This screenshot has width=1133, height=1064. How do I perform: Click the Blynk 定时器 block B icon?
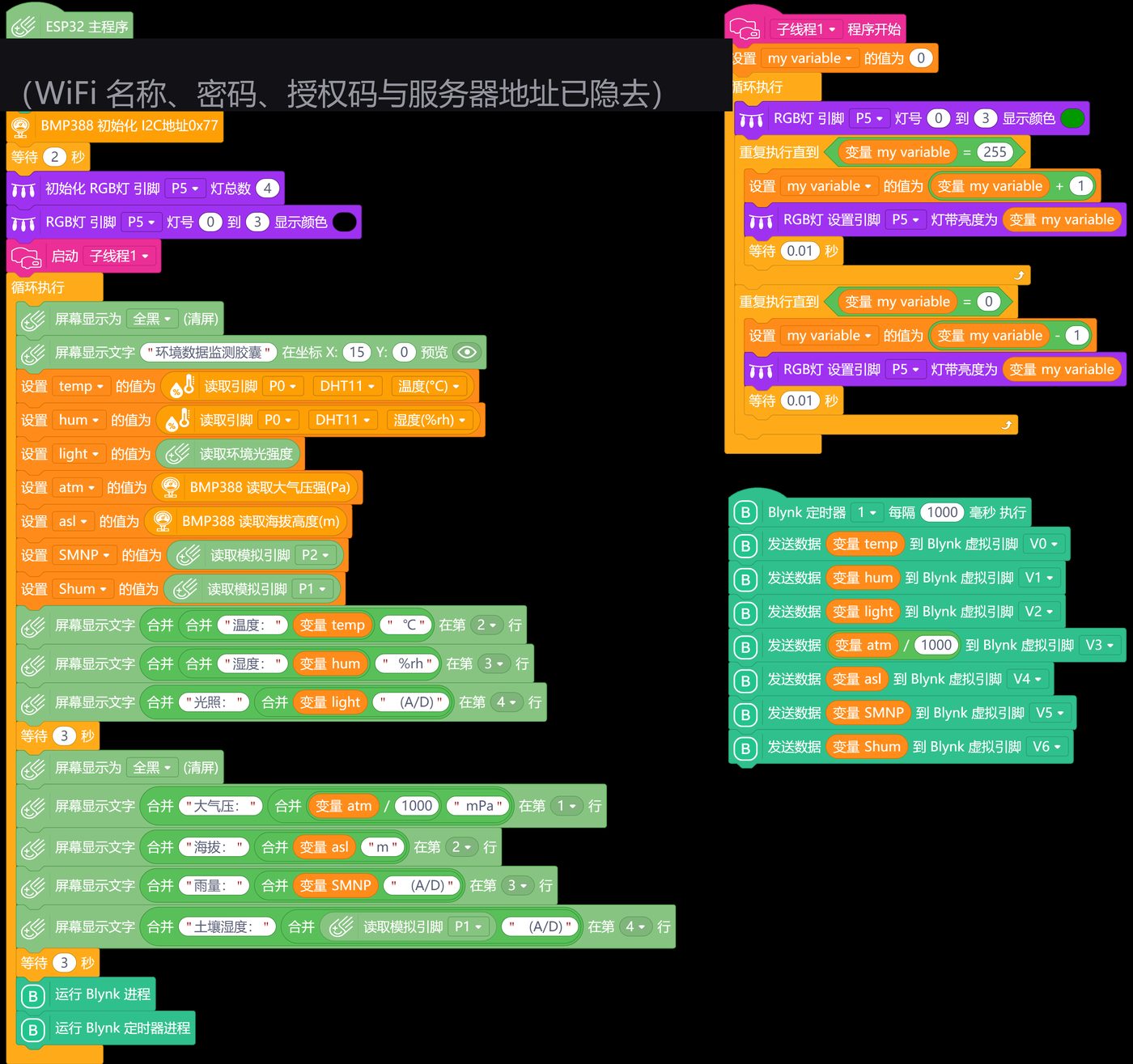tap(745, 513)
